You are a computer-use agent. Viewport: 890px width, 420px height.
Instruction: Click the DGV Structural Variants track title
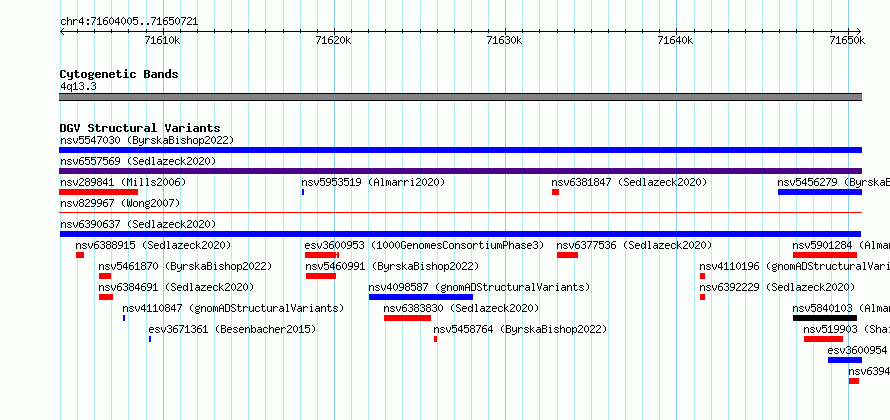point(140,128)
